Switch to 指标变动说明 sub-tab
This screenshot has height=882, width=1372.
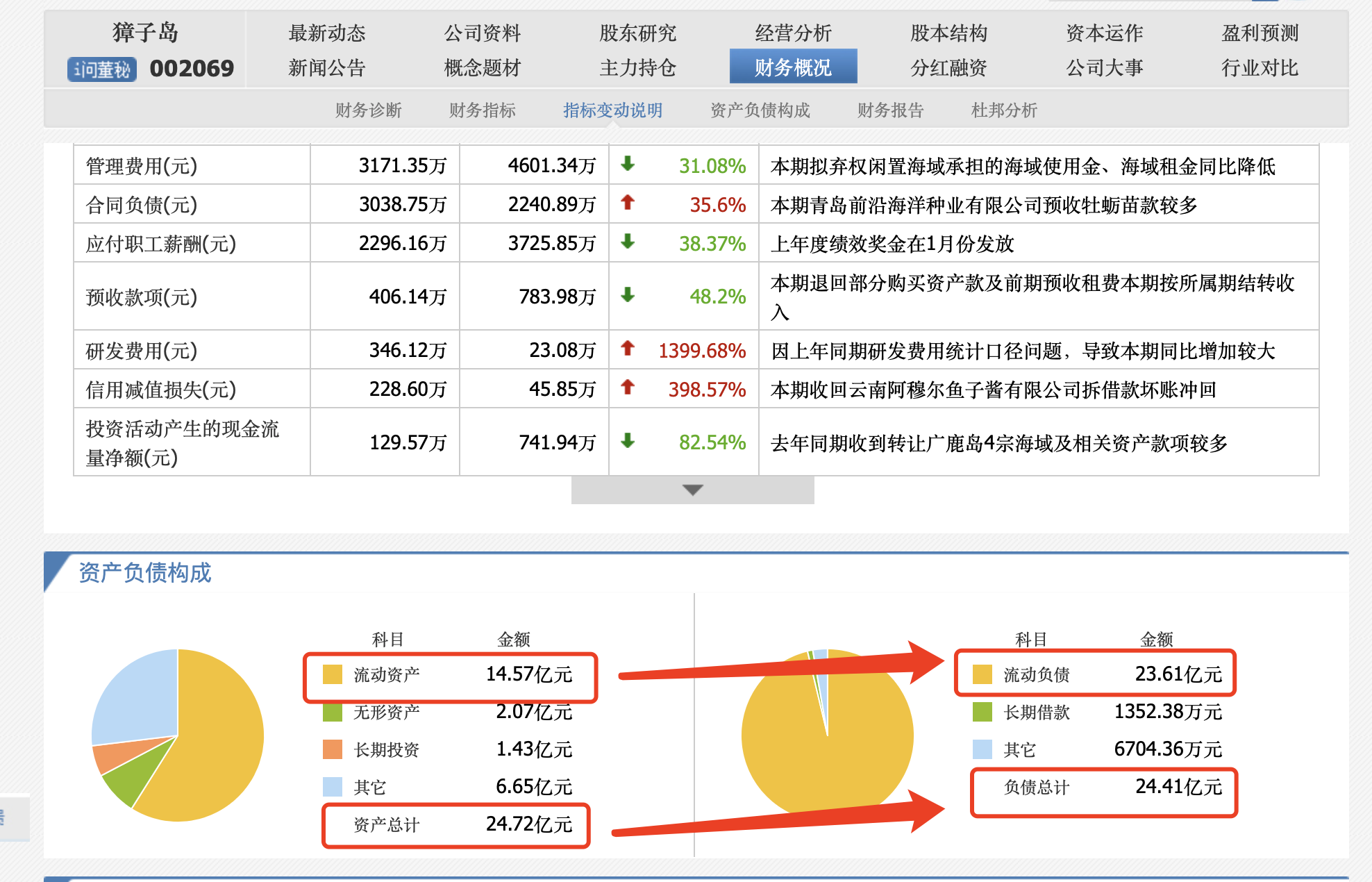point(612,110)
